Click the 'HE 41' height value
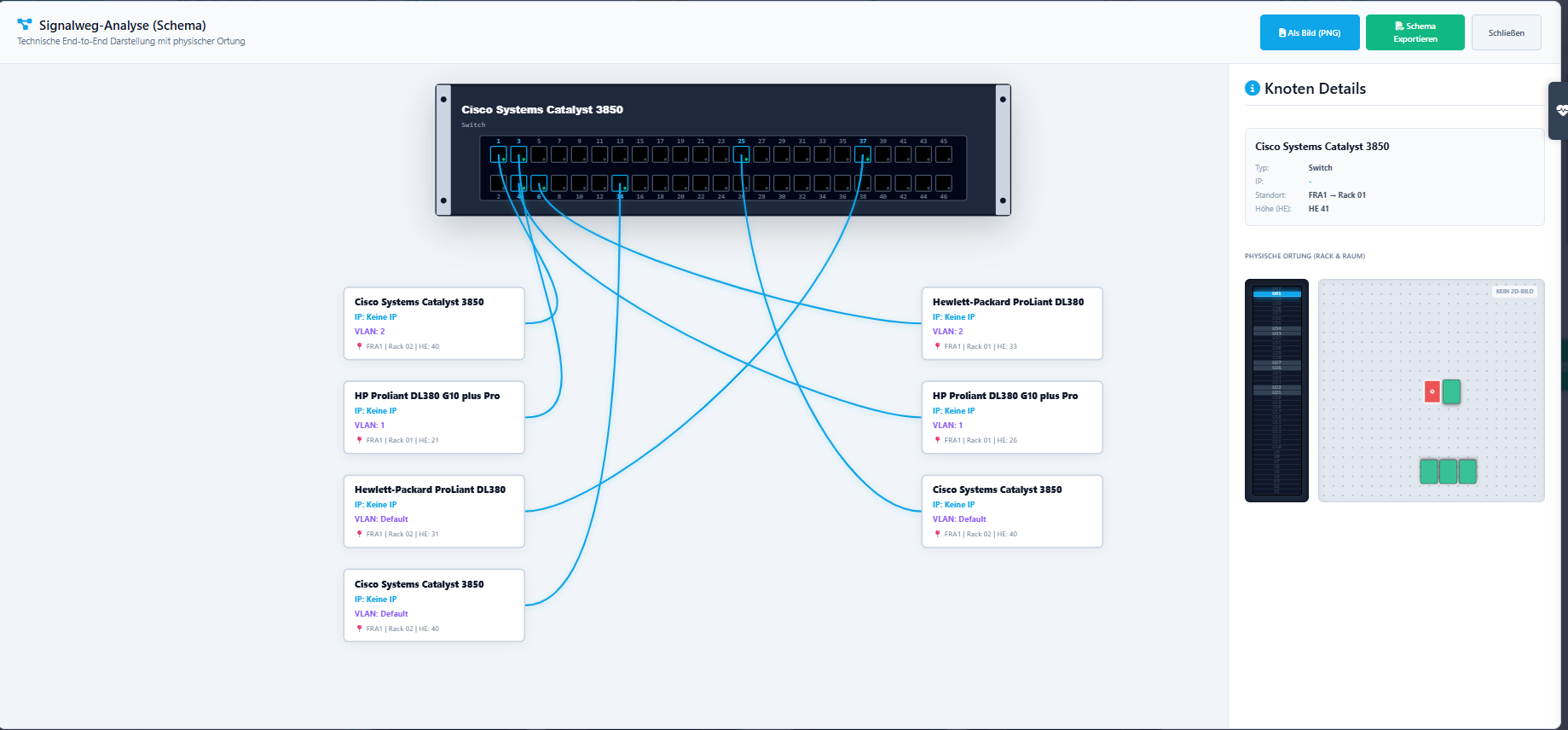 pos(1319,209)
